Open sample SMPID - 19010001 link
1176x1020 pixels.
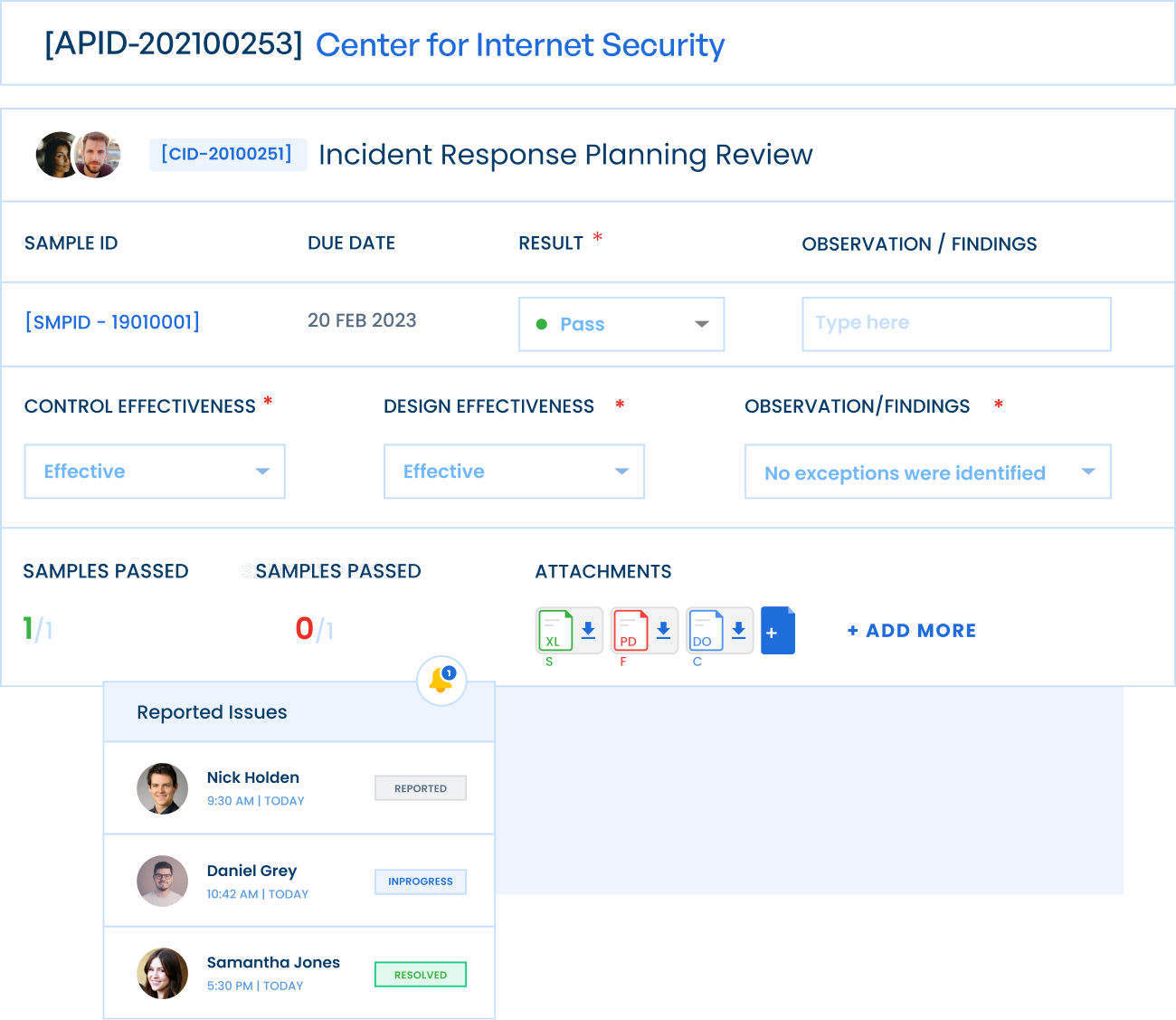[x=112, y=322]
